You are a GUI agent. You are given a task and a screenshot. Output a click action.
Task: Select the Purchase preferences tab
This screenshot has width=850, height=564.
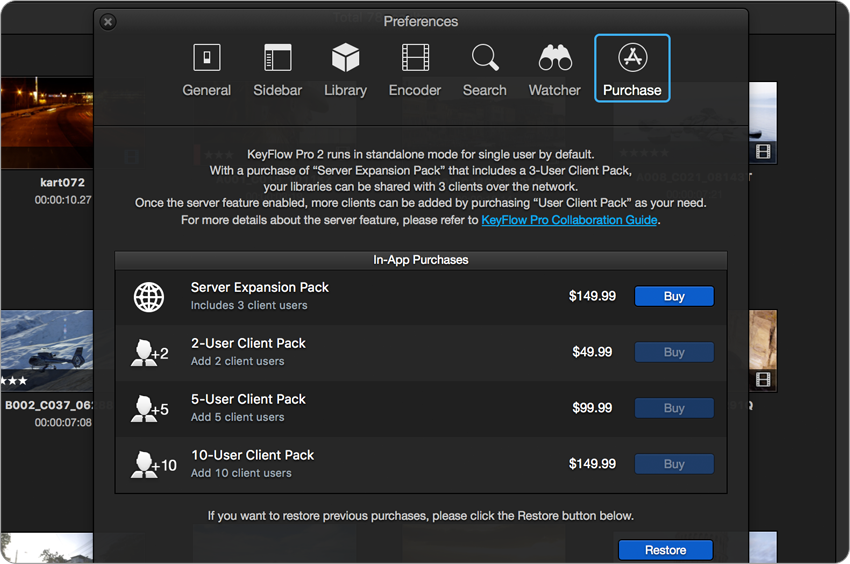pos(632,68)
